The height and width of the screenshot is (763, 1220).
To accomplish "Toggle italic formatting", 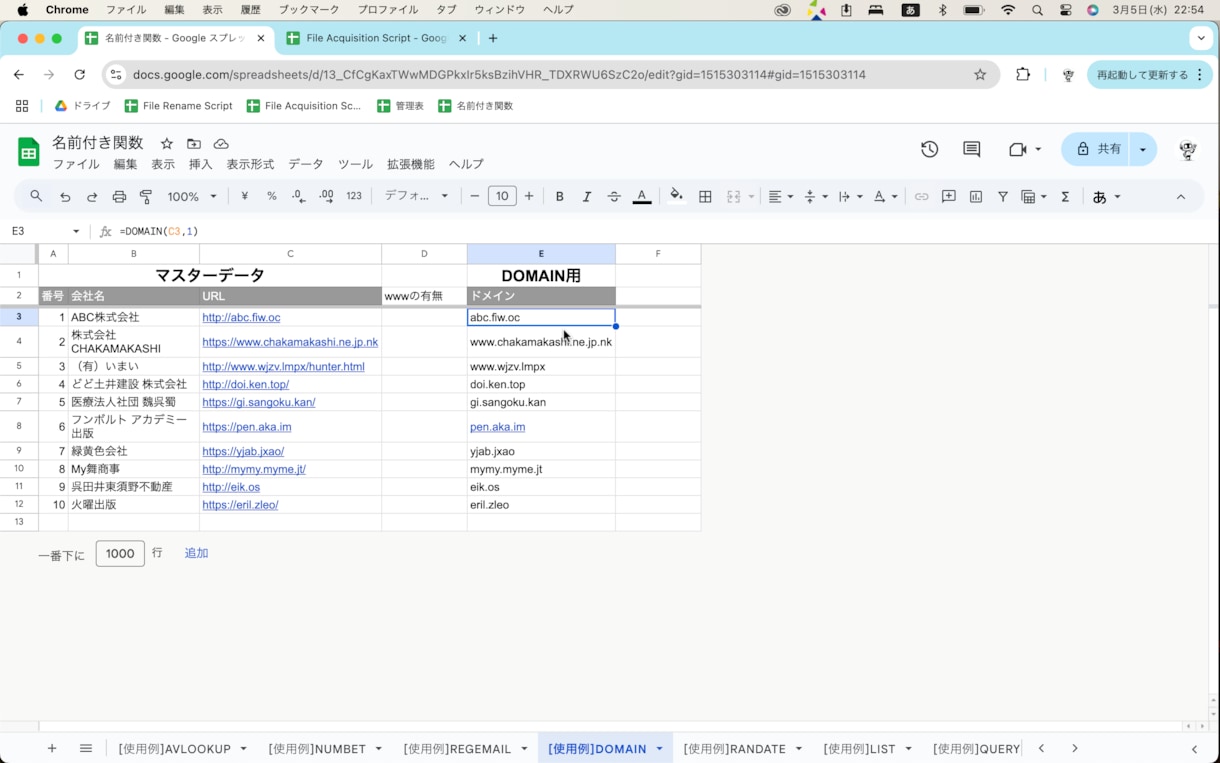I will pyautogui.click(x=587, y=197).
